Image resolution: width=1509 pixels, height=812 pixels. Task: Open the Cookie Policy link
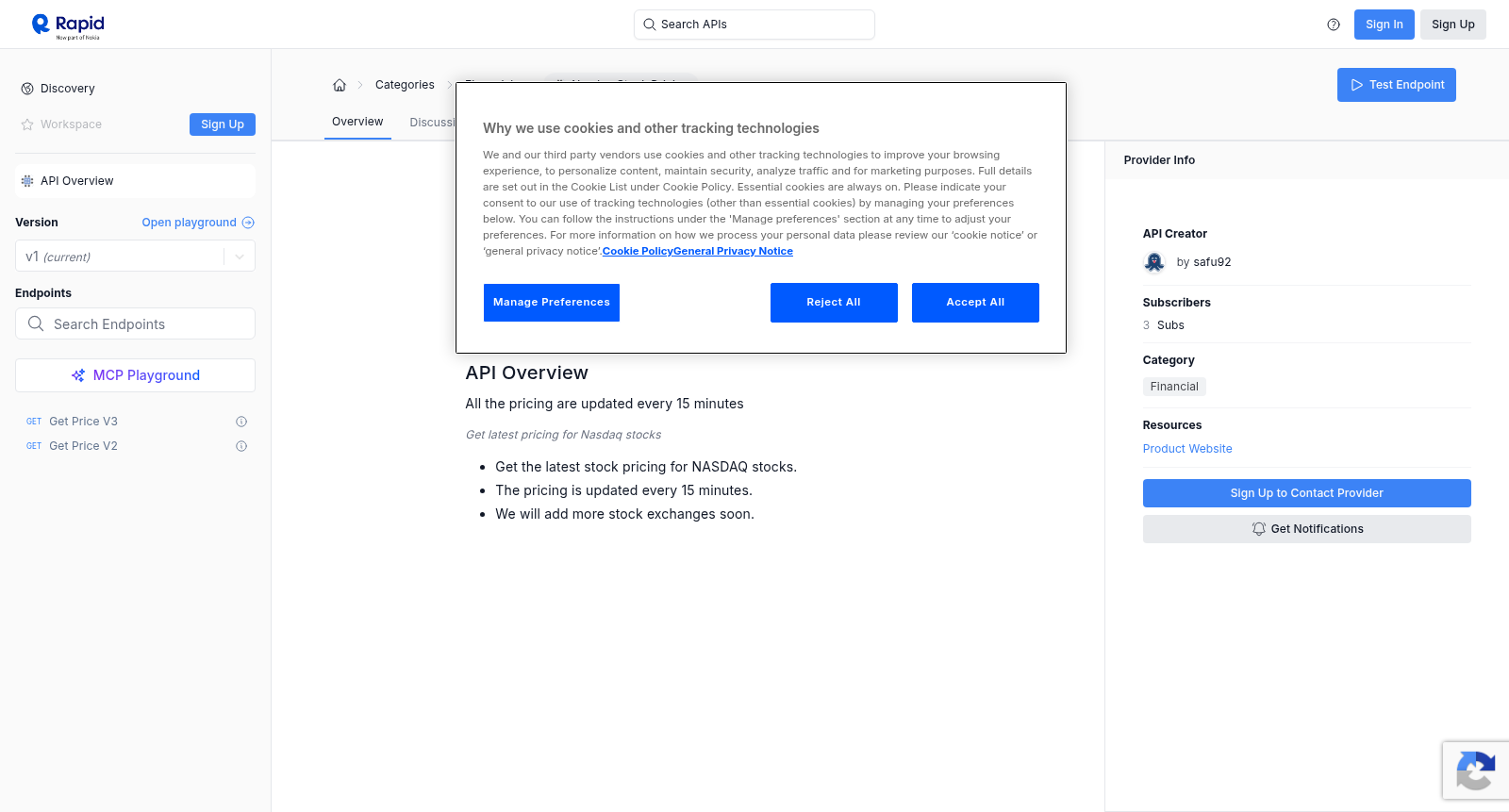tap(638, 251)
